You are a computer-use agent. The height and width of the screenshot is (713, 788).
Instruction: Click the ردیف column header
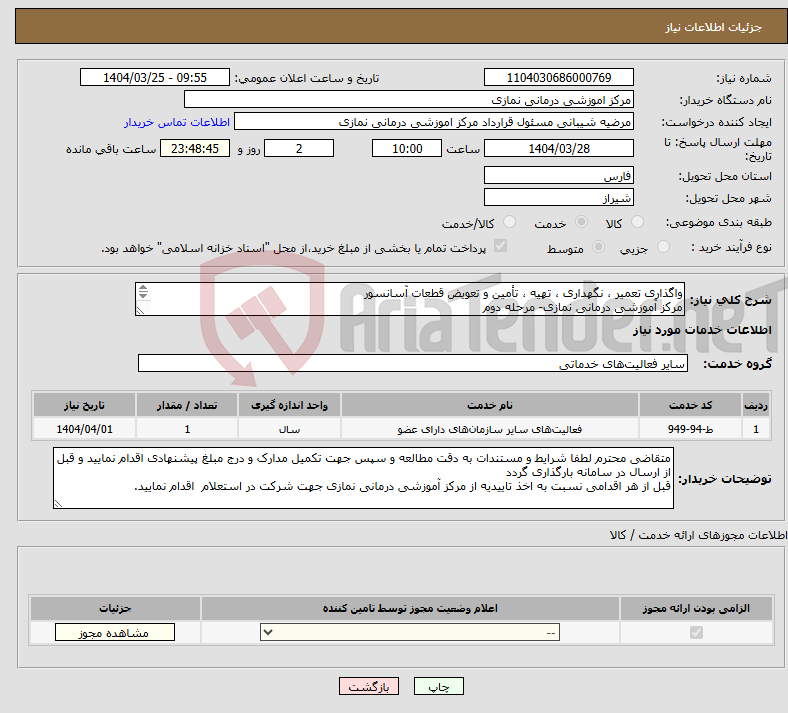756,405
